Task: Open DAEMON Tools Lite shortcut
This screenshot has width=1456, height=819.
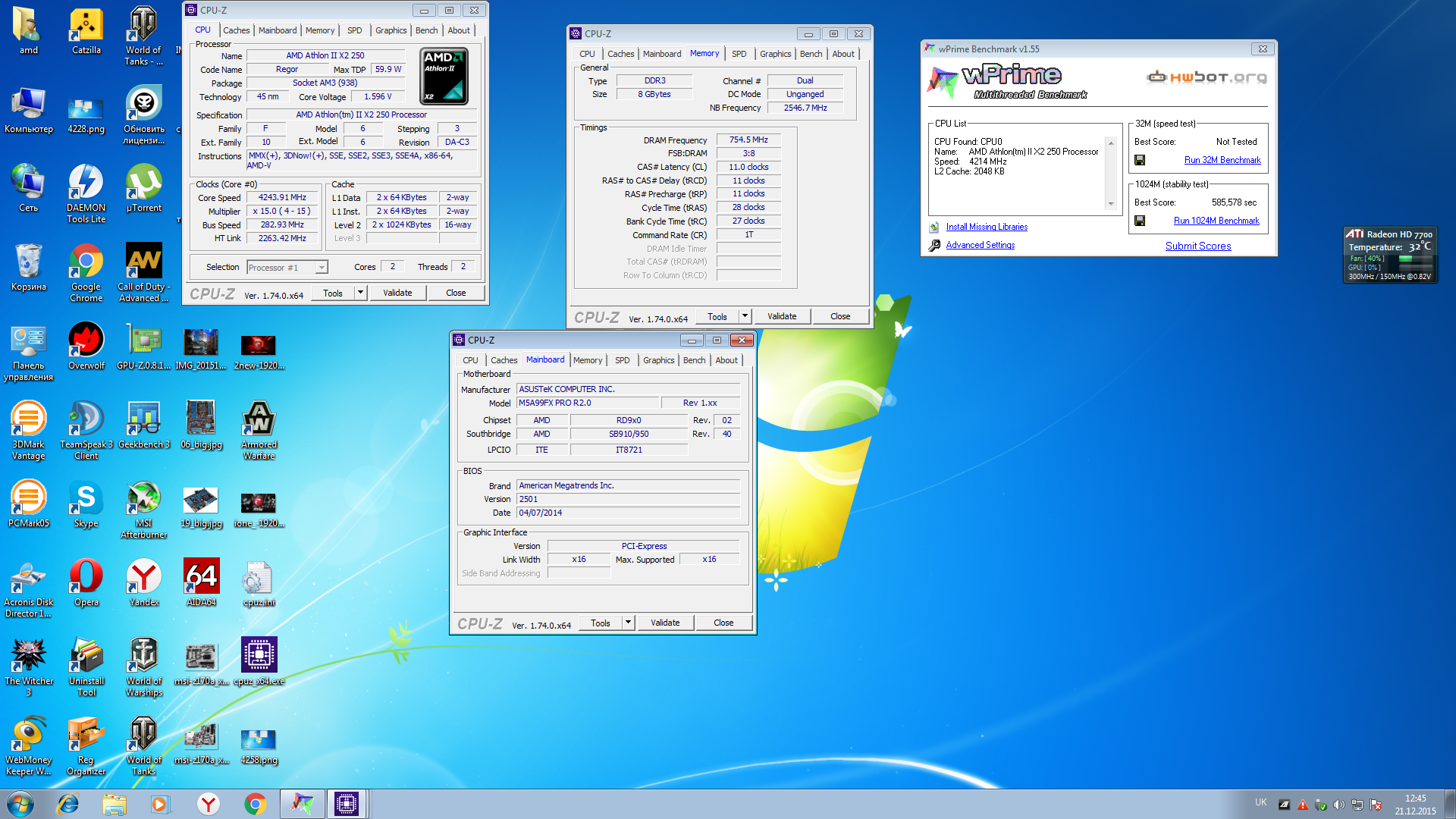Action: (86, 193)
